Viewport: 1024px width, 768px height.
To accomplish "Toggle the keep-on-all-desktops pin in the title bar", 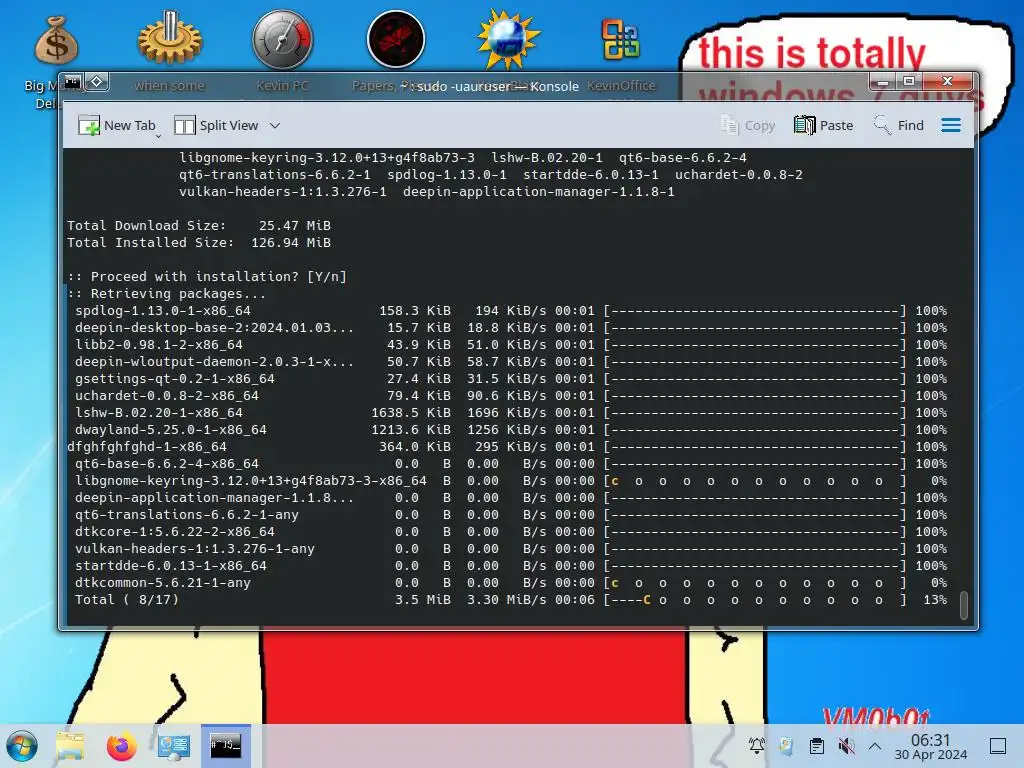I will point(97,82).
